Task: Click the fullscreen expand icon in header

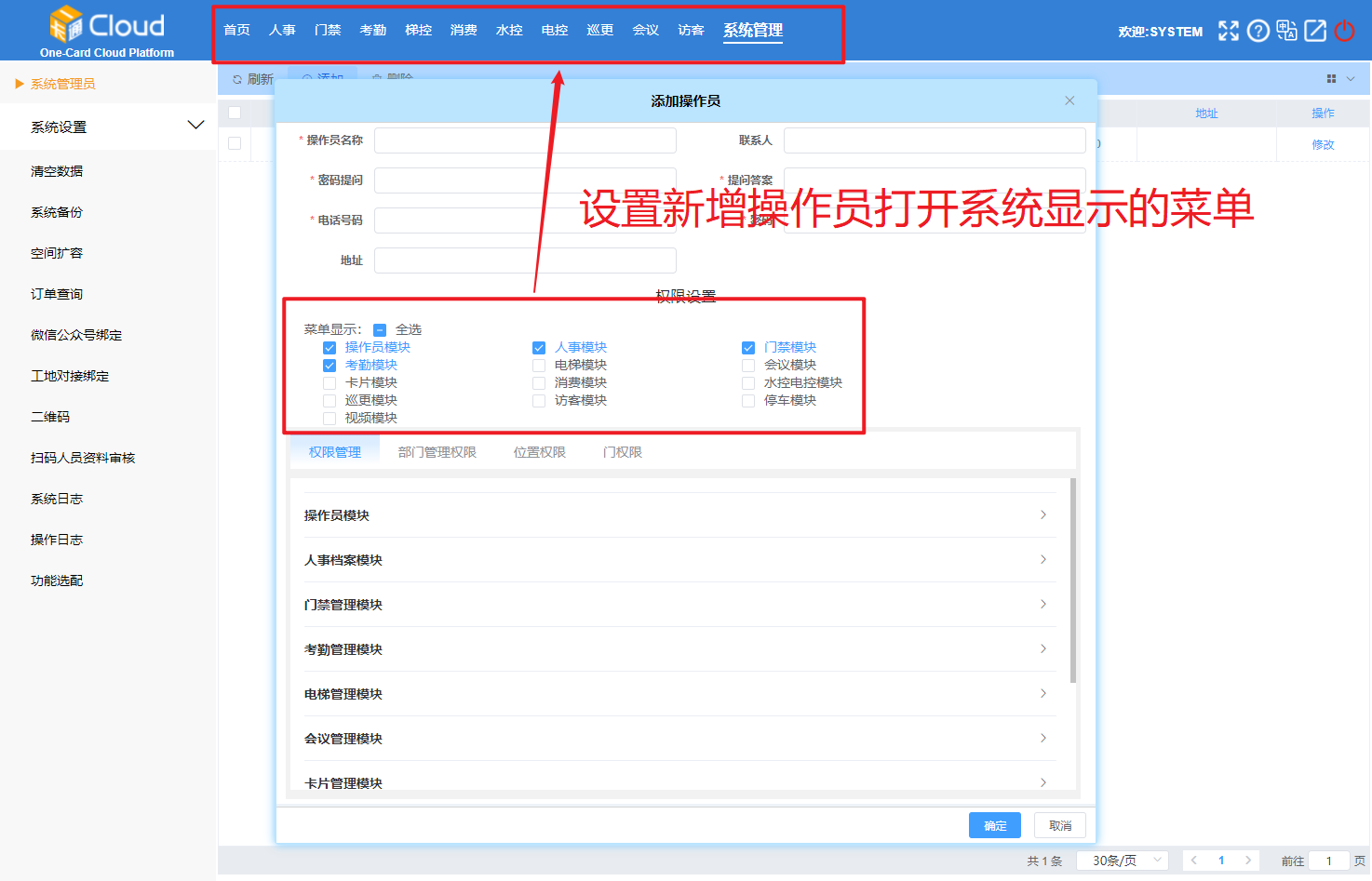Action: pyautogui.click(x=1229, y=31)
